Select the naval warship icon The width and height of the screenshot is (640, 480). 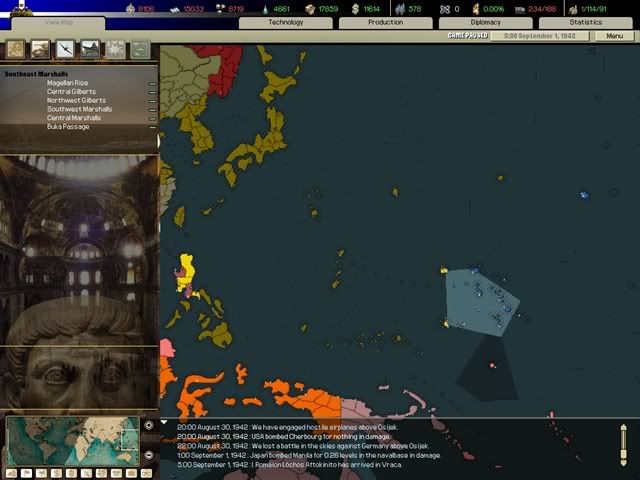point(90,49)
